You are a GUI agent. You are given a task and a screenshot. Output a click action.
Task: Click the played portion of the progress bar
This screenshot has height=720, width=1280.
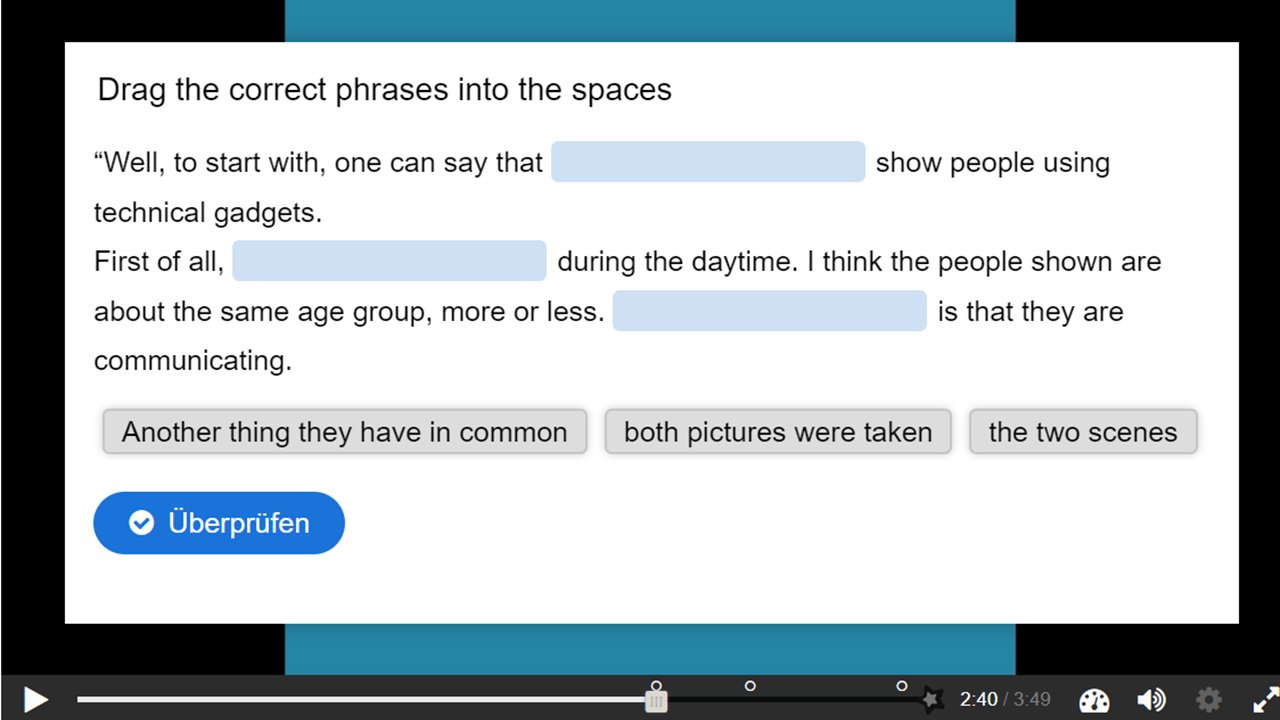360,699
